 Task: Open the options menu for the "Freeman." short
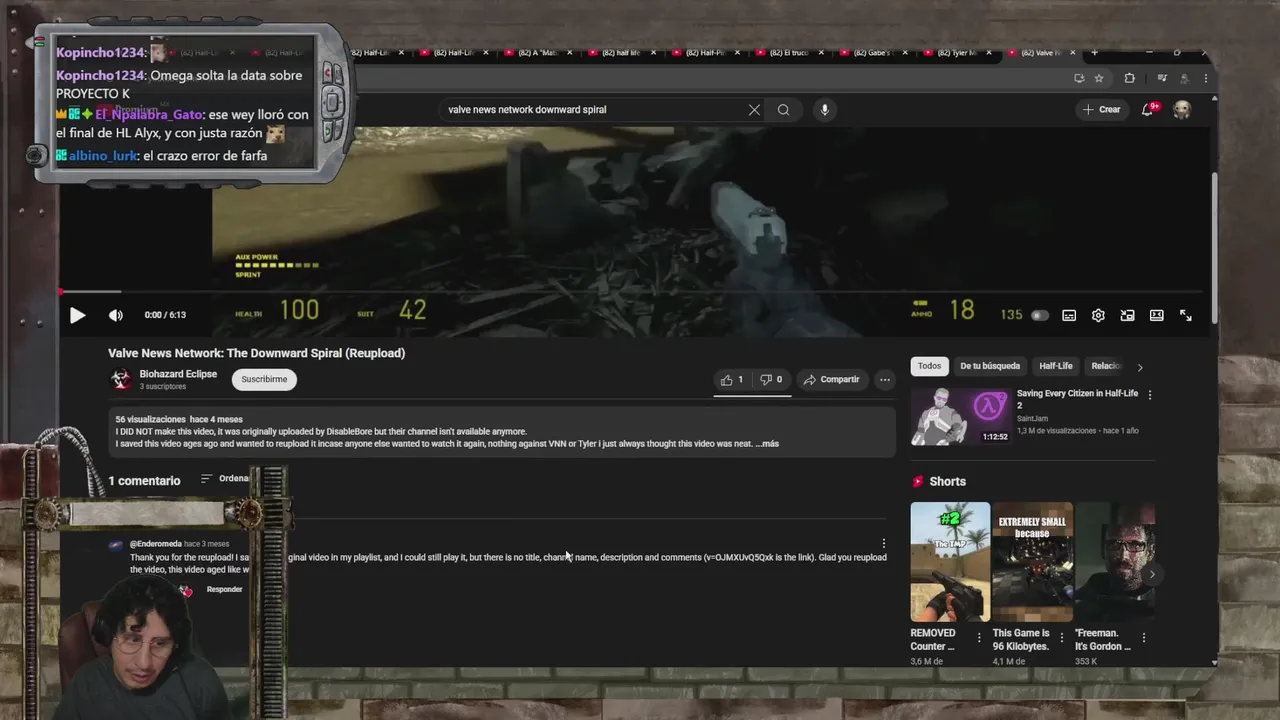(x=1143, y=638)
